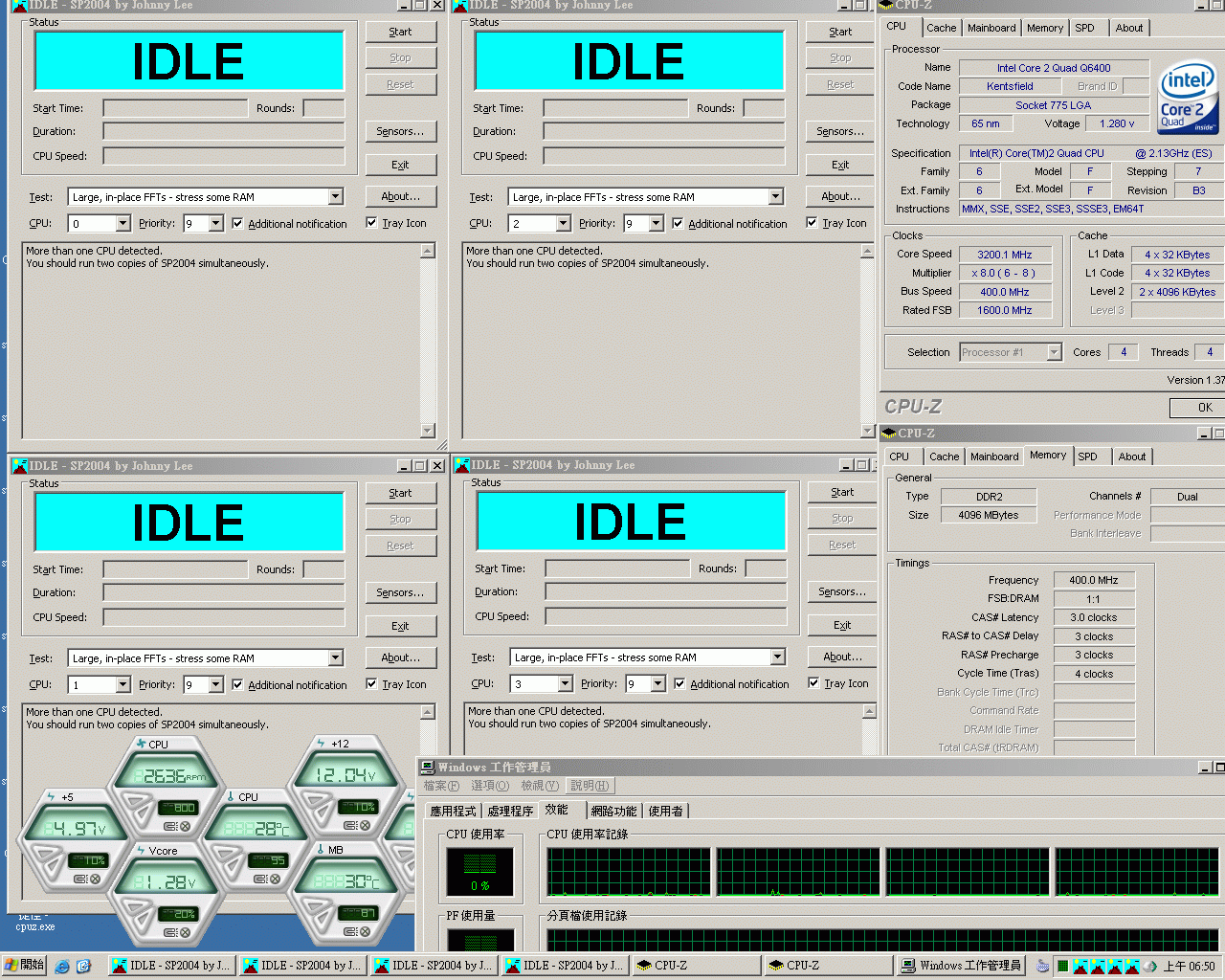Click the magnet icon in the CPU temperature sensor
Screen dimensions: 1225x980
[260, 879]
